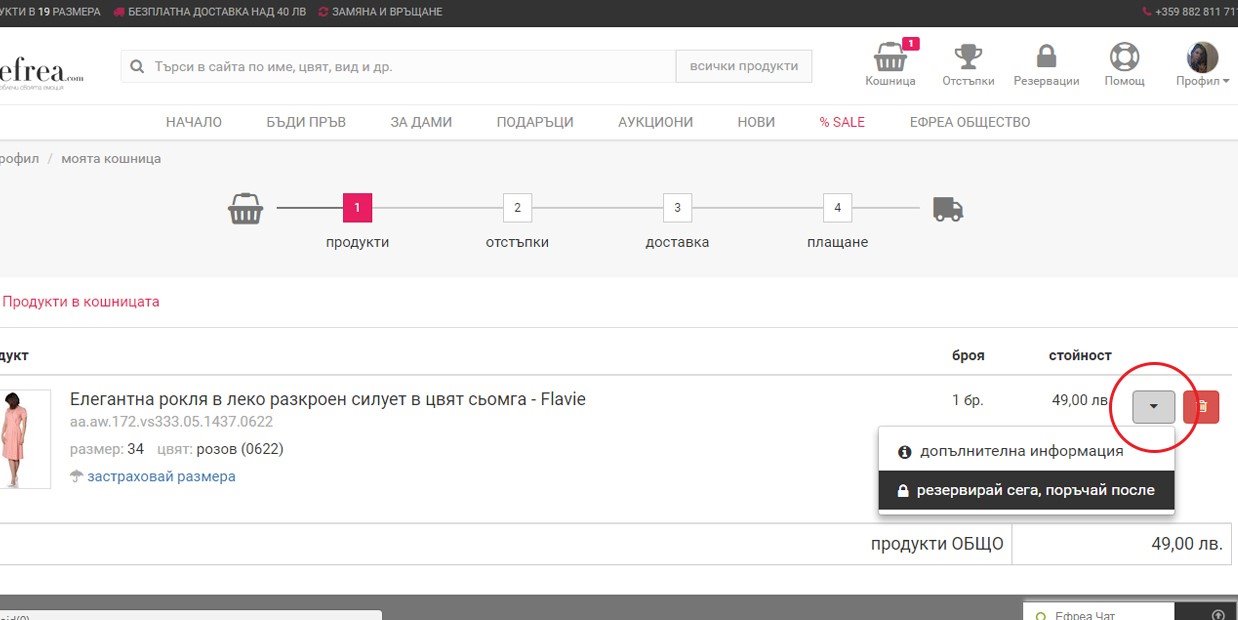Click breadcrumb 'моята кошница'

coord(111,159)
